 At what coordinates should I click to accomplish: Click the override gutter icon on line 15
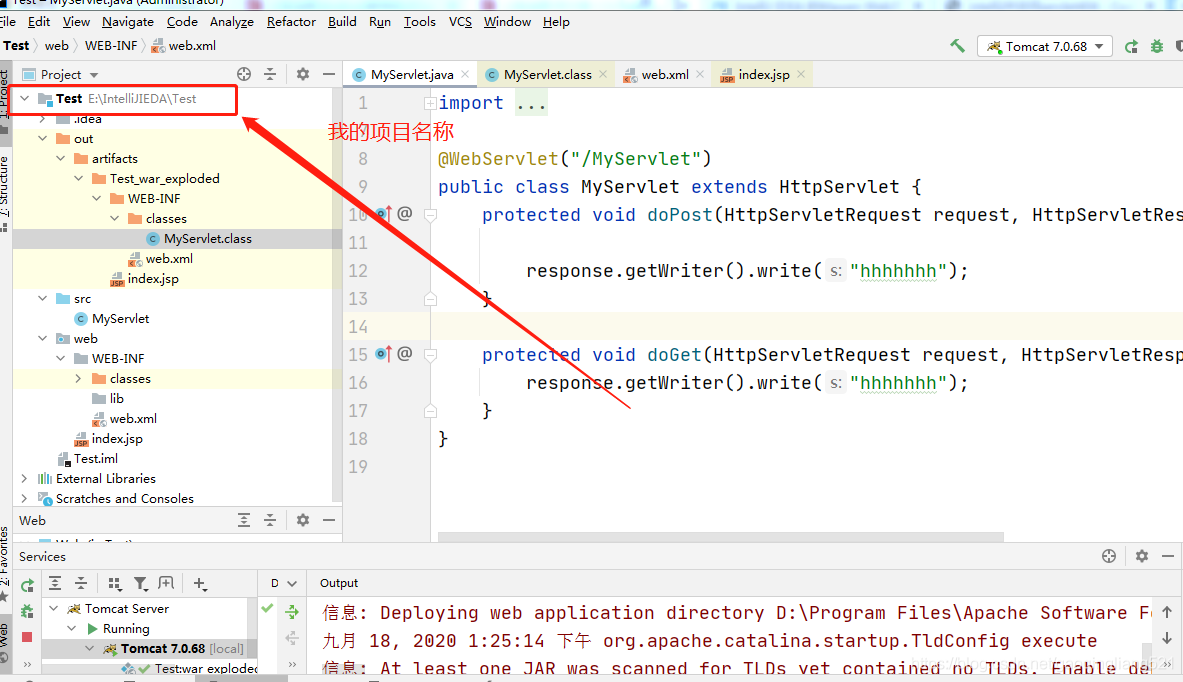(384, 354)
